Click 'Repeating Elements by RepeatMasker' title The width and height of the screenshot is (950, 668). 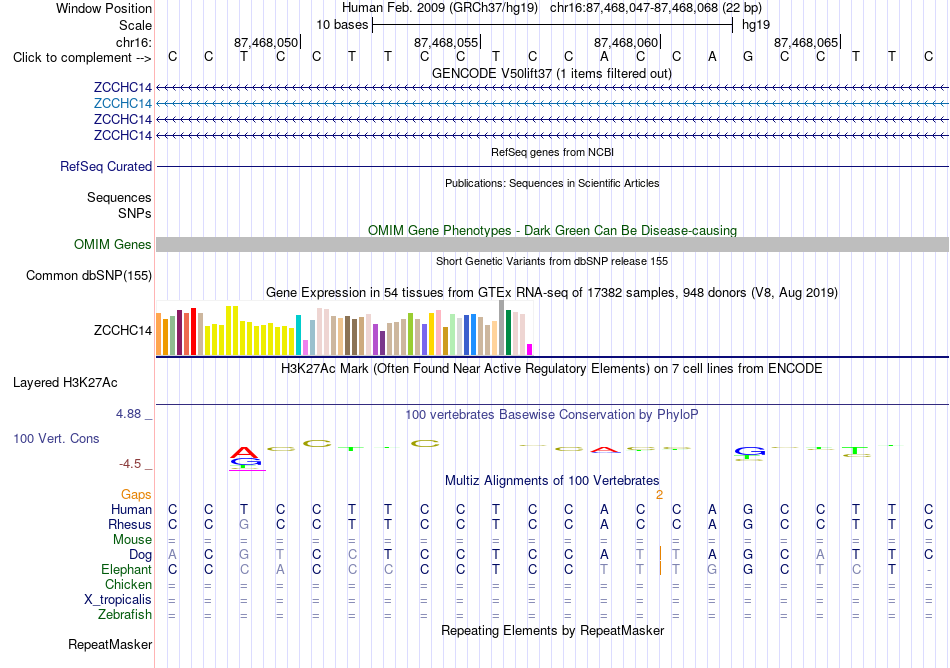coord(552,631)
